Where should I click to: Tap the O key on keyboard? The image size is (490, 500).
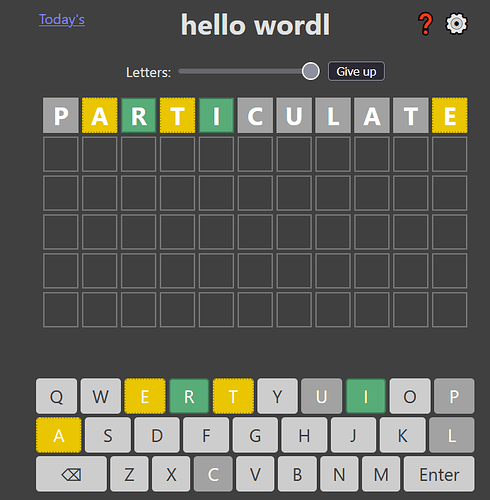pos(410,396)
